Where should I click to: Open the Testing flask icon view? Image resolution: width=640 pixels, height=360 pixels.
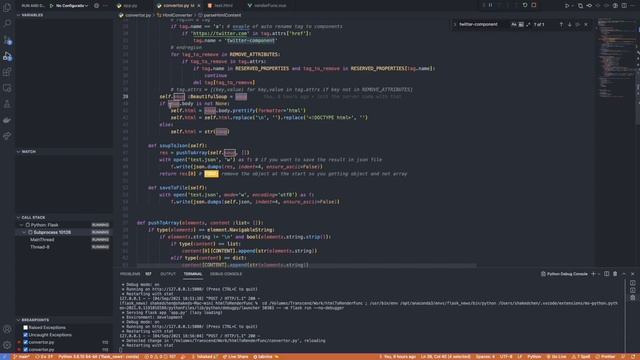click(x=7, y=104)
